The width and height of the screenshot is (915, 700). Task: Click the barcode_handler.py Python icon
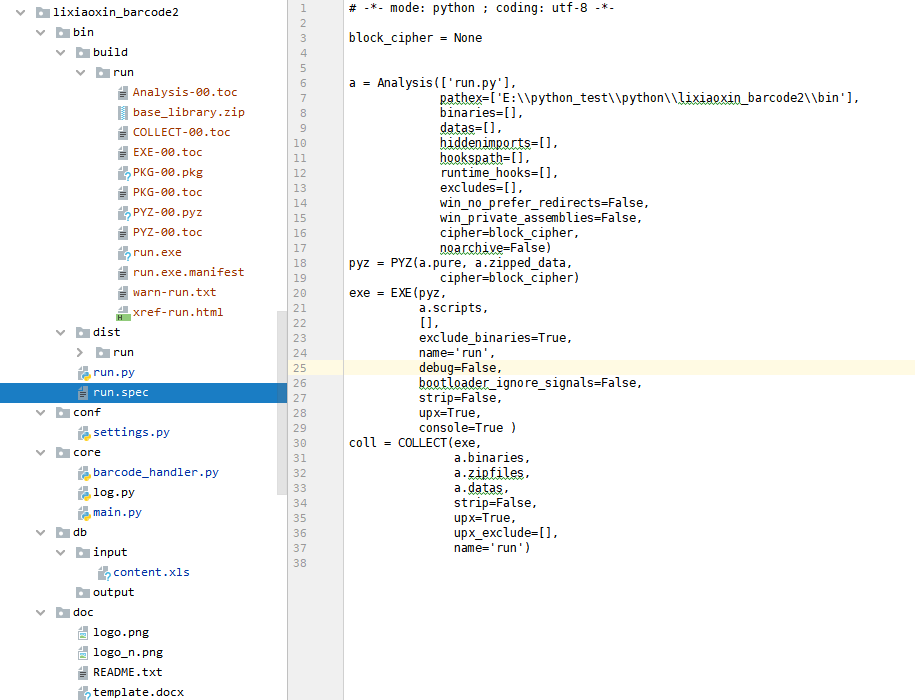pos(83,473)
